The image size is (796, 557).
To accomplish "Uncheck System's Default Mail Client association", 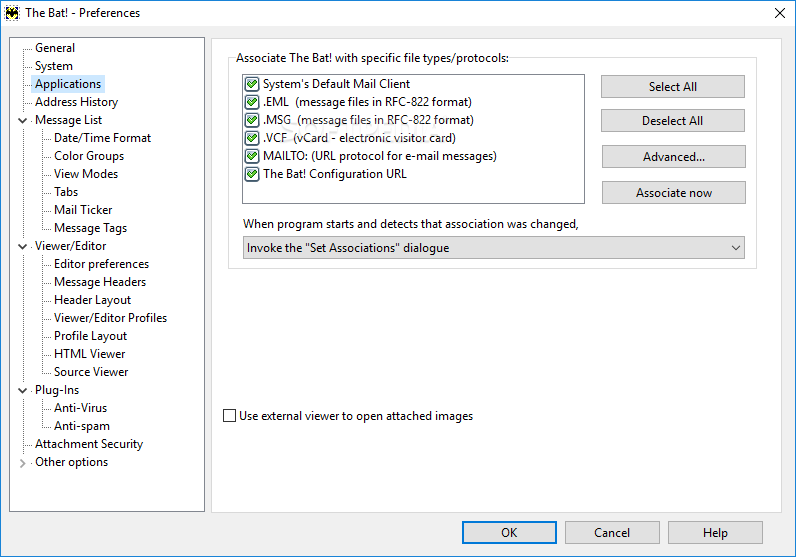I will click(x=252, y=84).
